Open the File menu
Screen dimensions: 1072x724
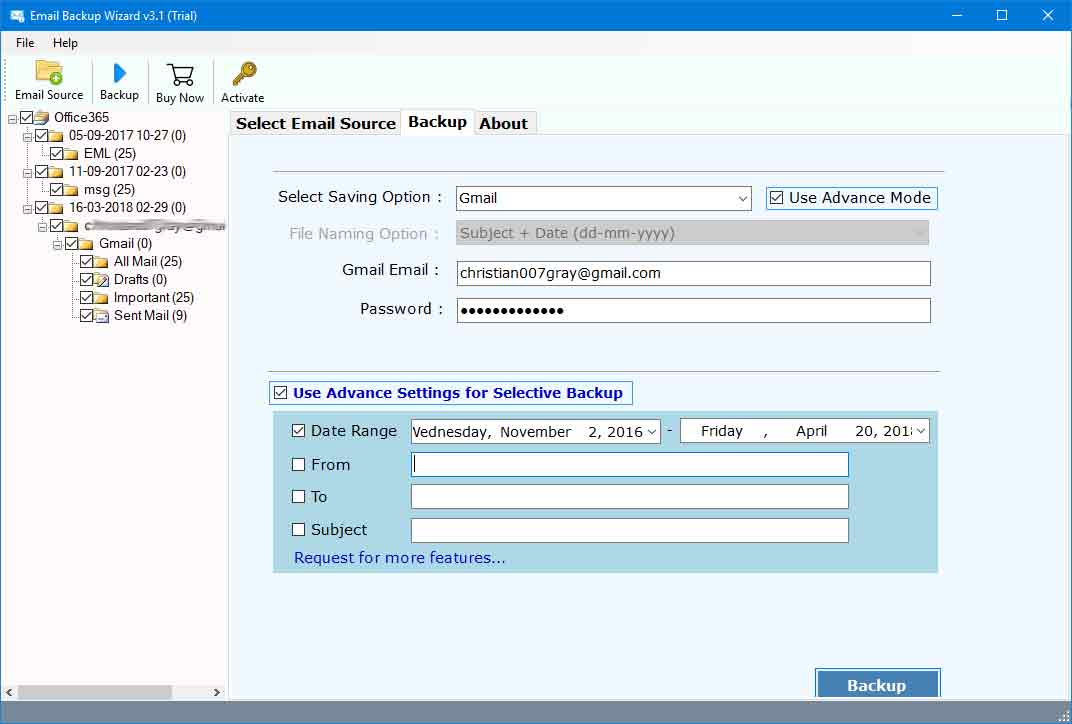pos(25,42)
